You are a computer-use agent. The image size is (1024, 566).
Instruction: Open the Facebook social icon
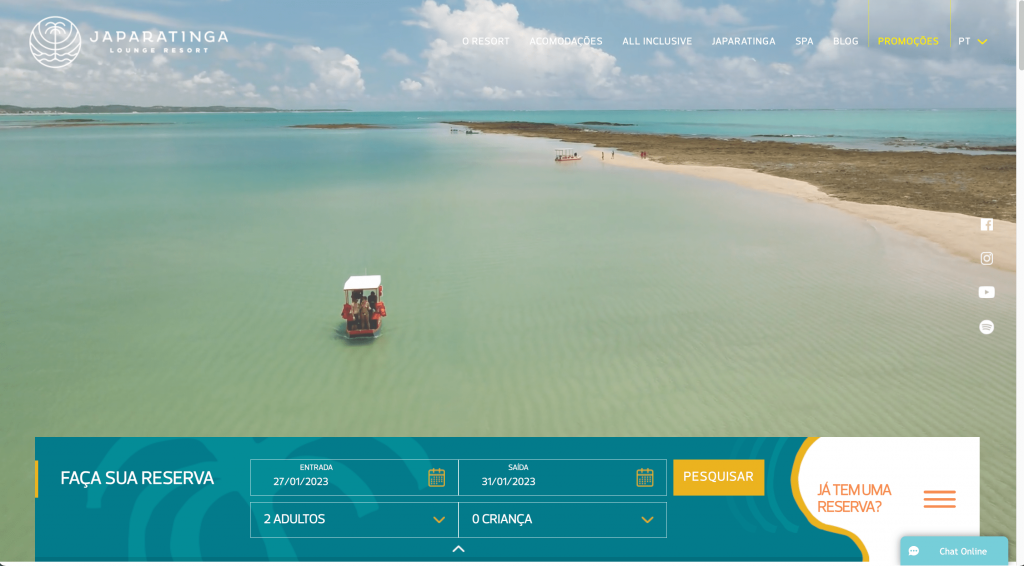click(987, 225)
